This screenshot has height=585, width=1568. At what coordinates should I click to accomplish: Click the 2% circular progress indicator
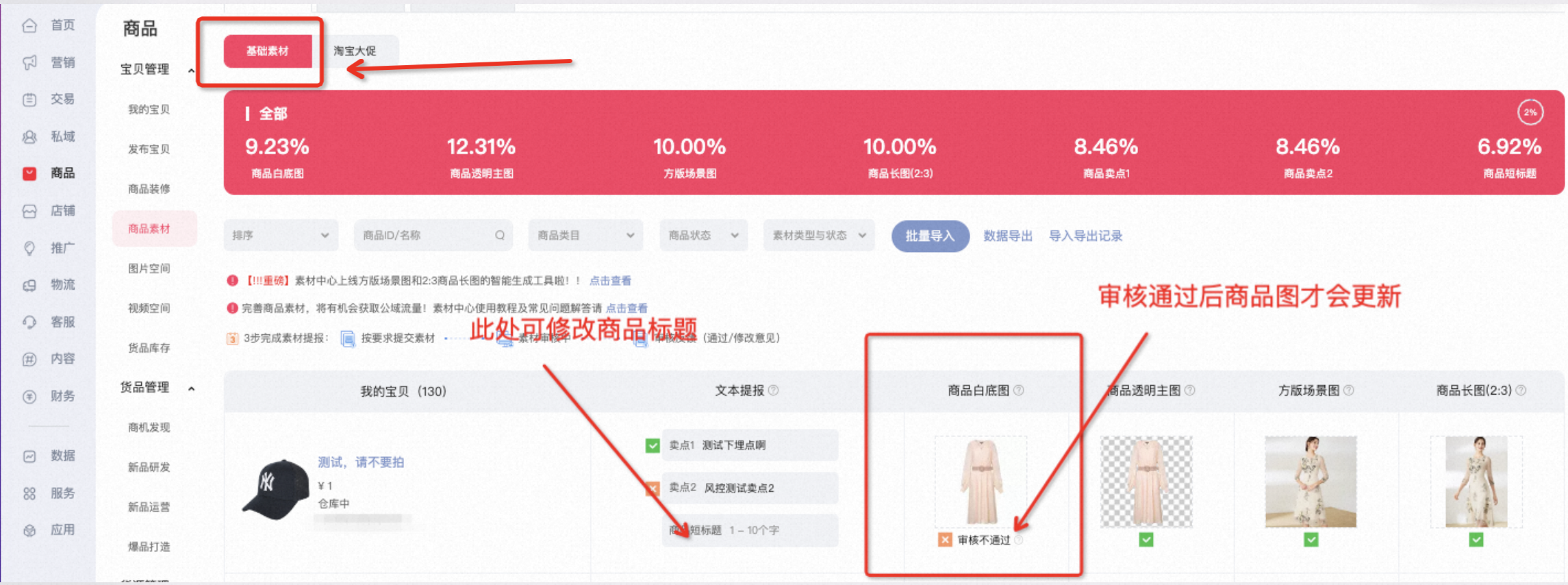tap(1530, 112)
